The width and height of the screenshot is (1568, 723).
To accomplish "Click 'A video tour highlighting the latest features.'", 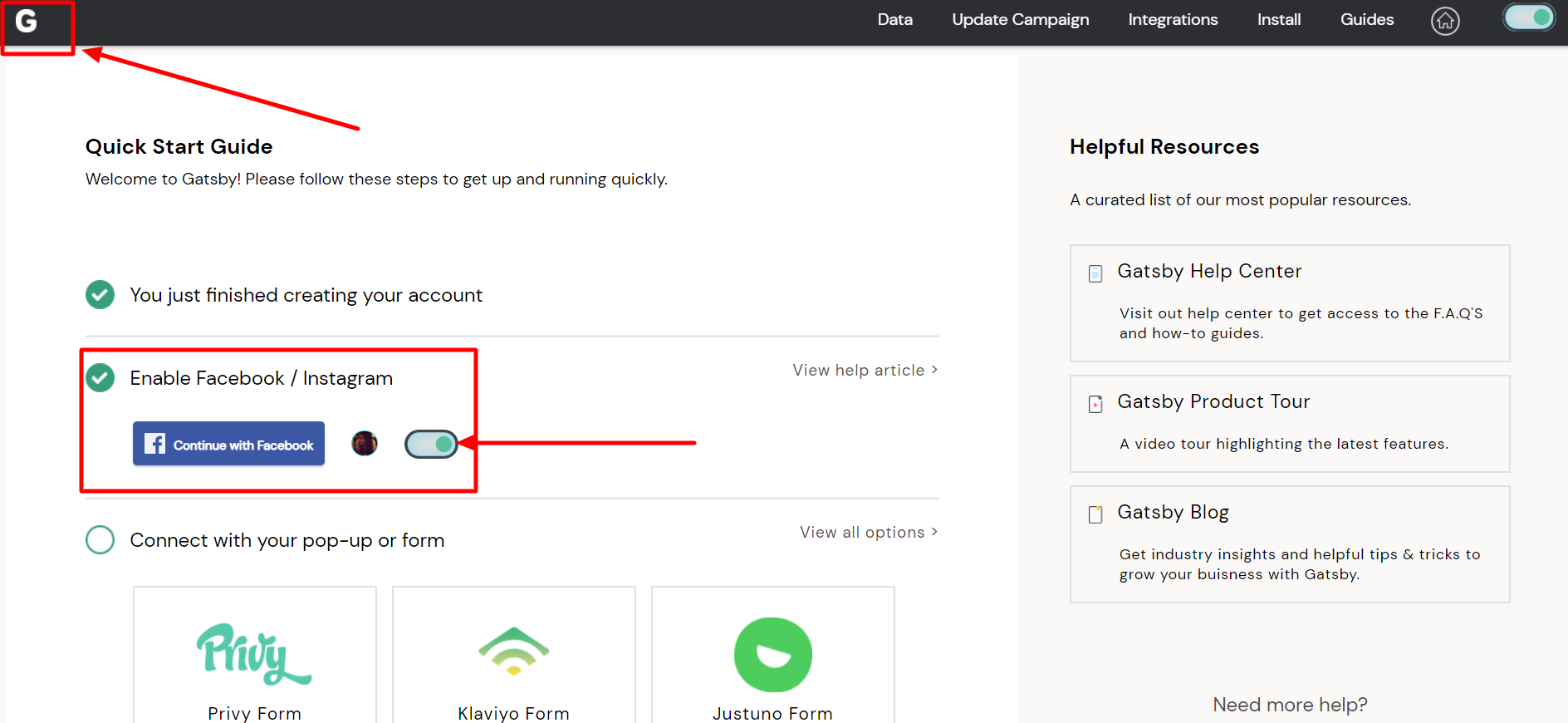I will click(1284, 444).
